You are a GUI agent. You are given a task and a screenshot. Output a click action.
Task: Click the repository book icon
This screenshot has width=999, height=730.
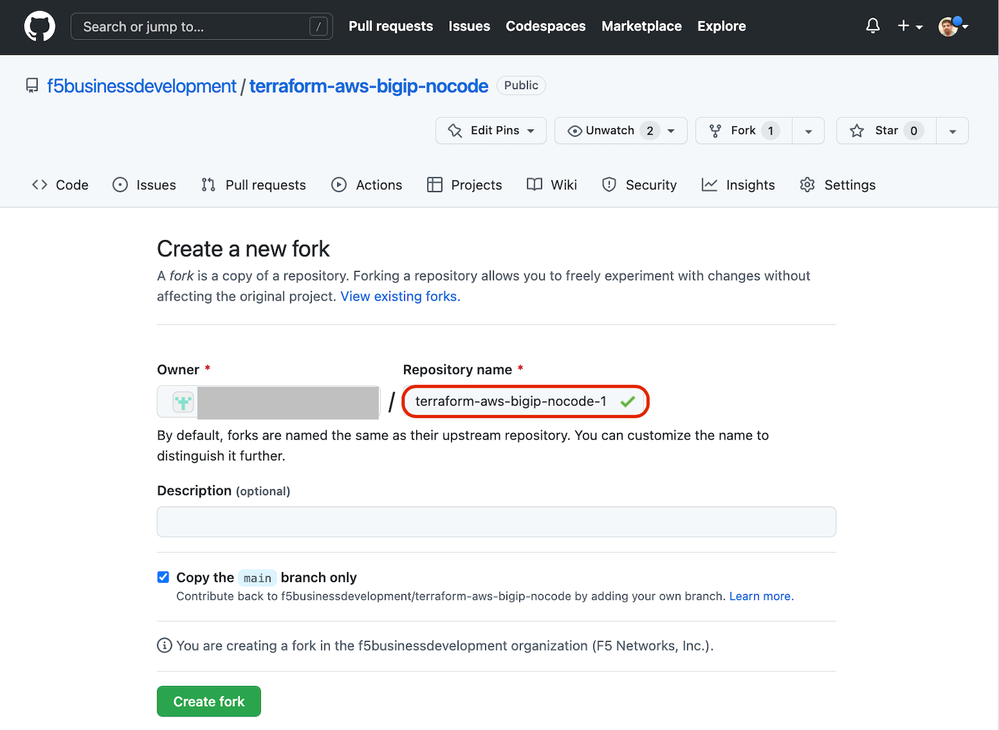point(33,86)
